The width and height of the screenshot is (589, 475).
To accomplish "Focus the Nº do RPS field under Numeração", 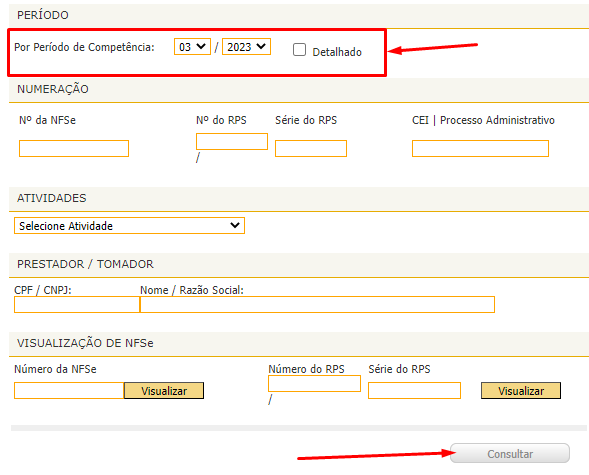I will (x=232, y=141).
